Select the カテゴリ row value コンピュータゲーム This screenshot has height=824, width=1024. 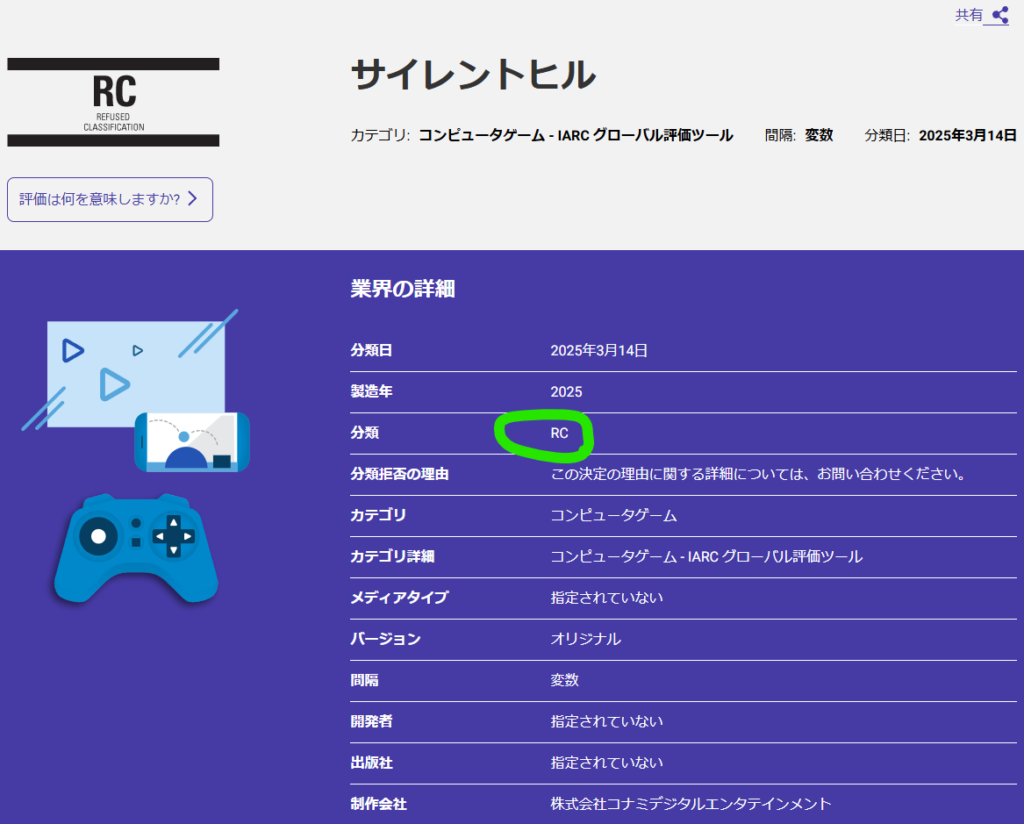[x=614, y=515]
